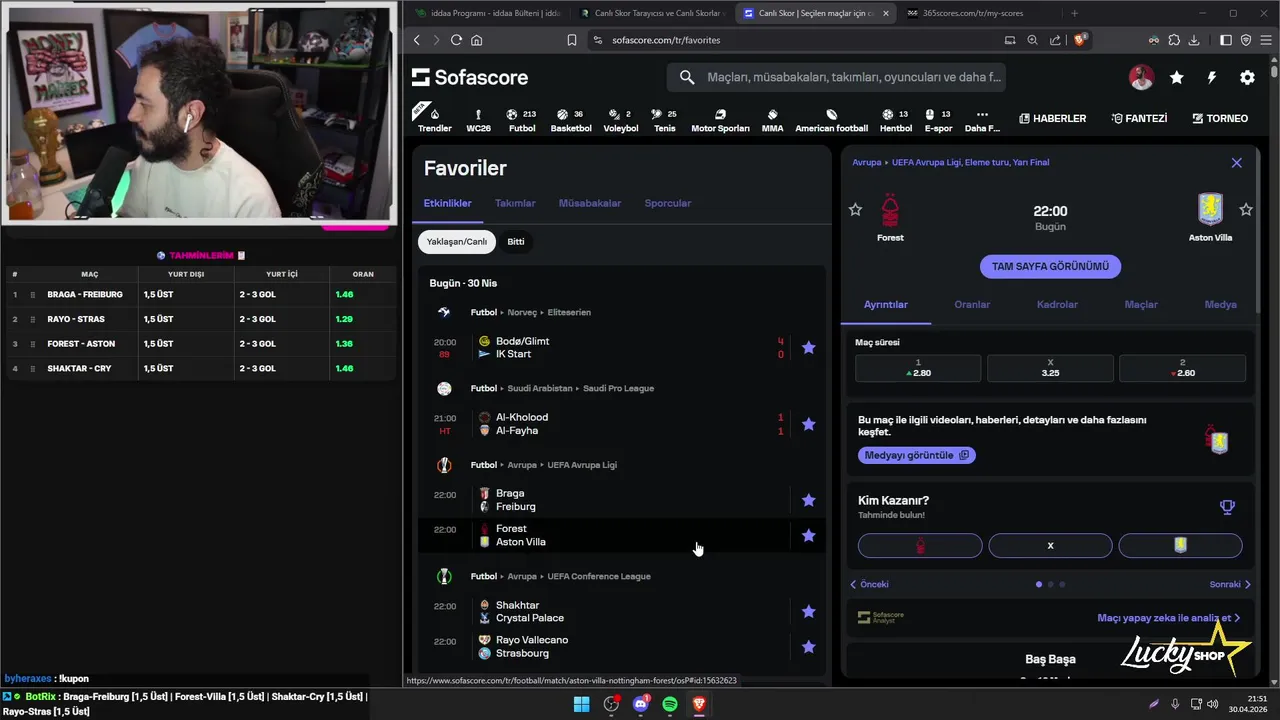
Task: Unfavorite the Rayo Vallecano vs Strasbourg match
Action: (x=809, y=647)
